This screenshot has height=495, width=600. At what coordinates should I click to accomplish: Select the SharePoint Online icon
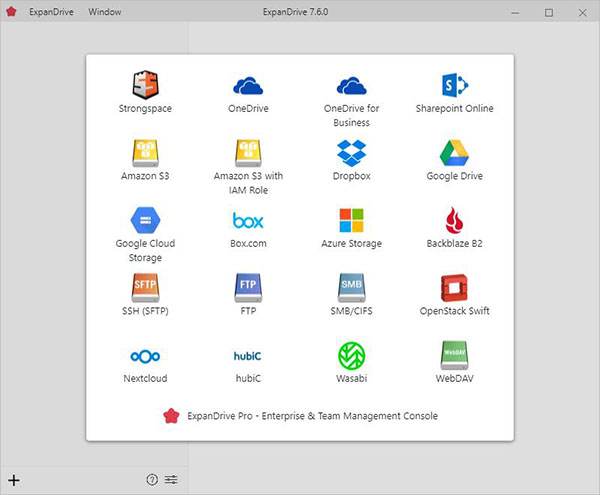point(455,85)
